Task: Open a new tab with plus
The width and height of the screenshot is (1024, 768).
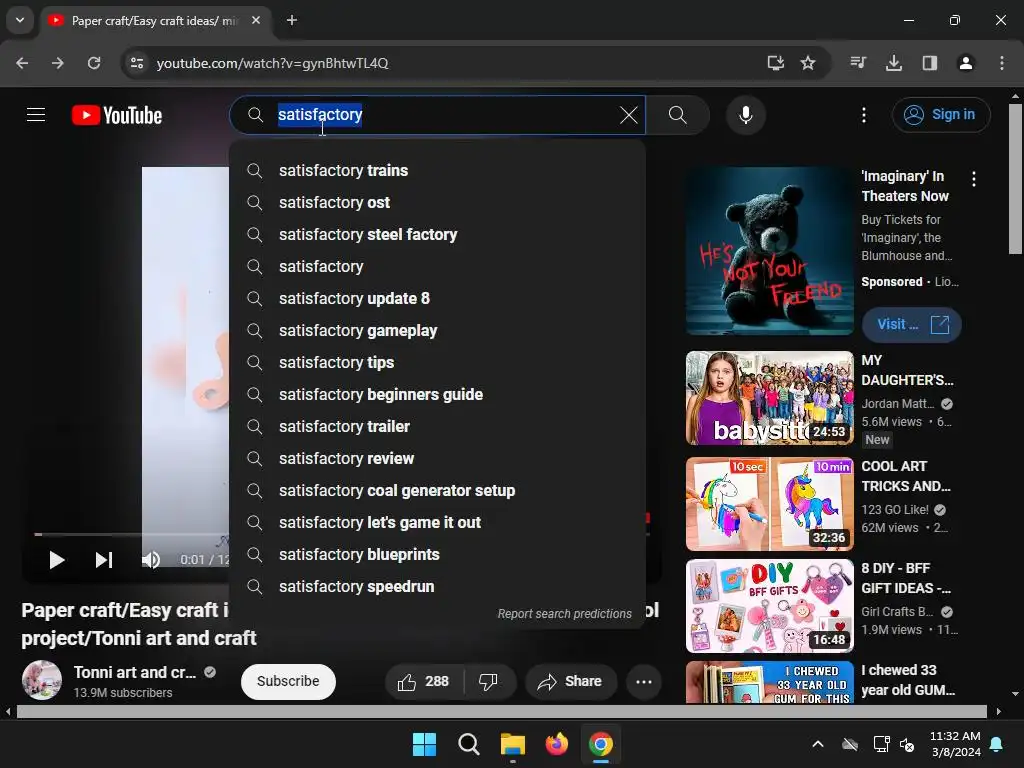Action: click(x=292, y=20)
